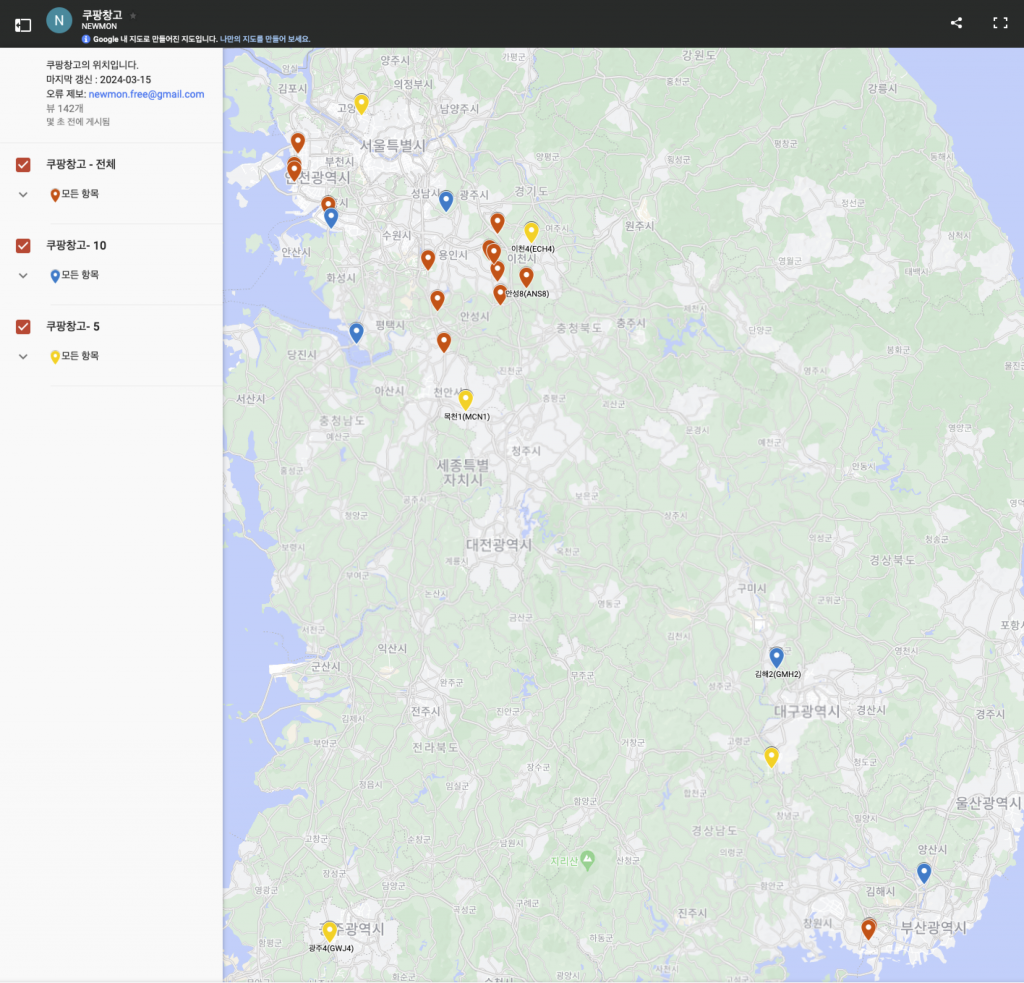Click the share map icon
Viewport: 1024px width, 983px height.
[956, 24]
